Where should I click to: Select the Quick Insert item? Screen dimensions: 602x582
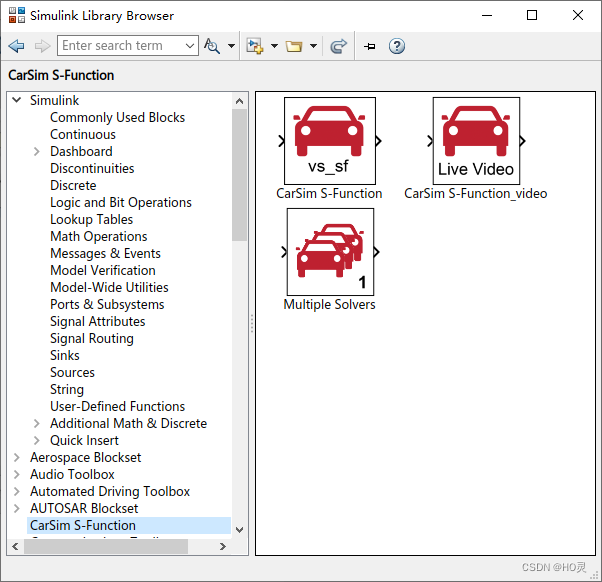84,440
